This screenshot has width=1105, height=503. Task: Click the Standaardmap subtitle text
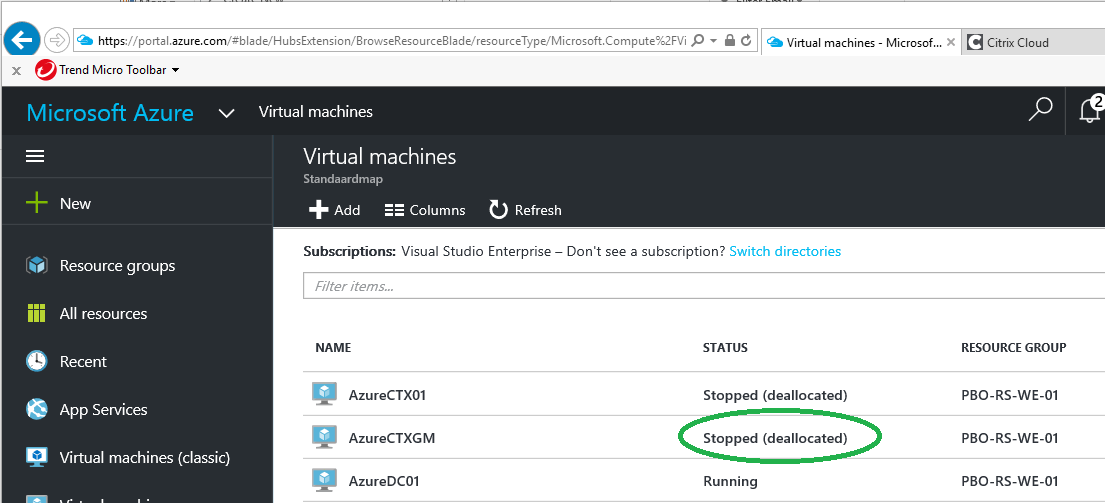click(342, 179)
